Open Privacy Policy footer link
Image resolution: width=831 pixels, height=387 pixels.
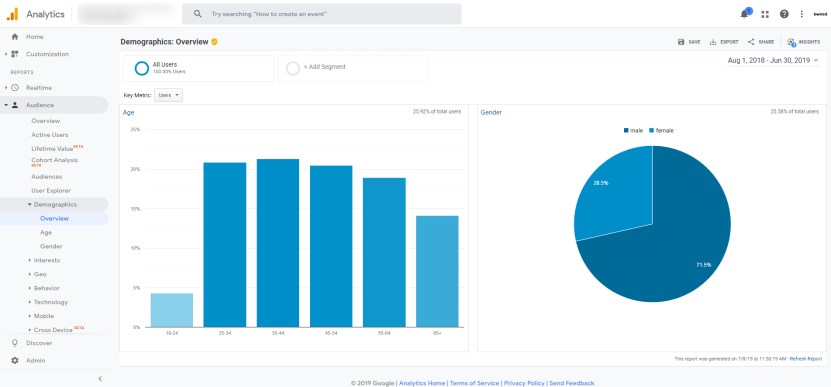(x=524, y=383)
